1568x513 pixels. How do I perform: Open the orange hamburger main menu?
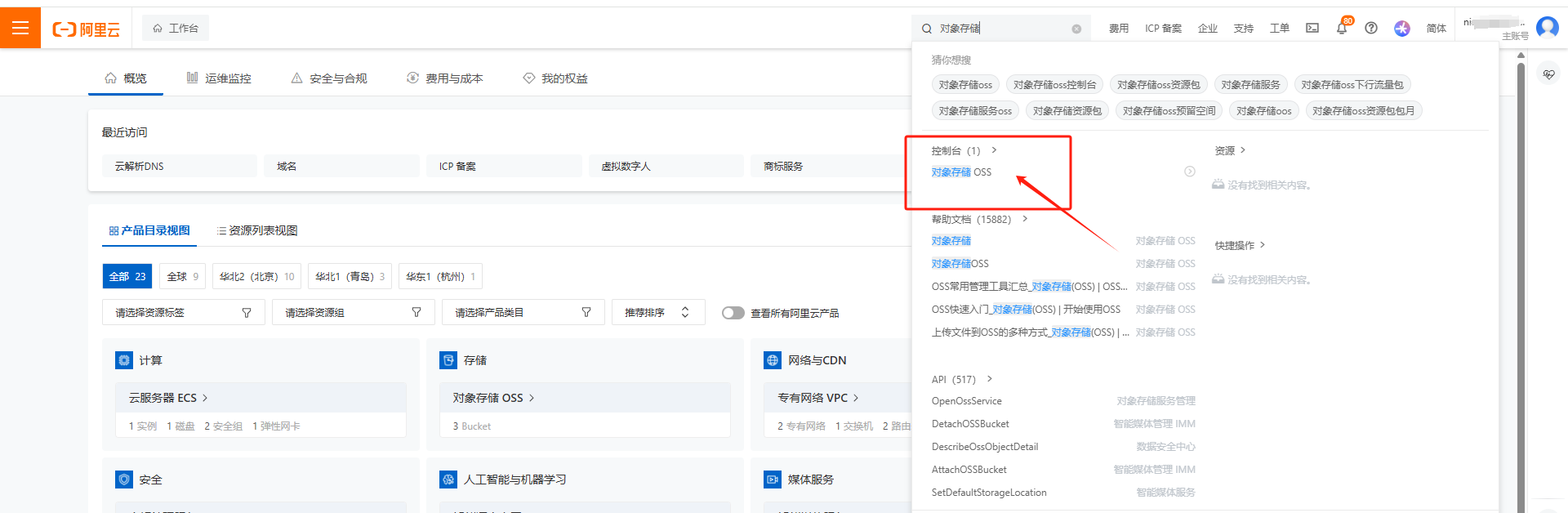coord(20,28)
